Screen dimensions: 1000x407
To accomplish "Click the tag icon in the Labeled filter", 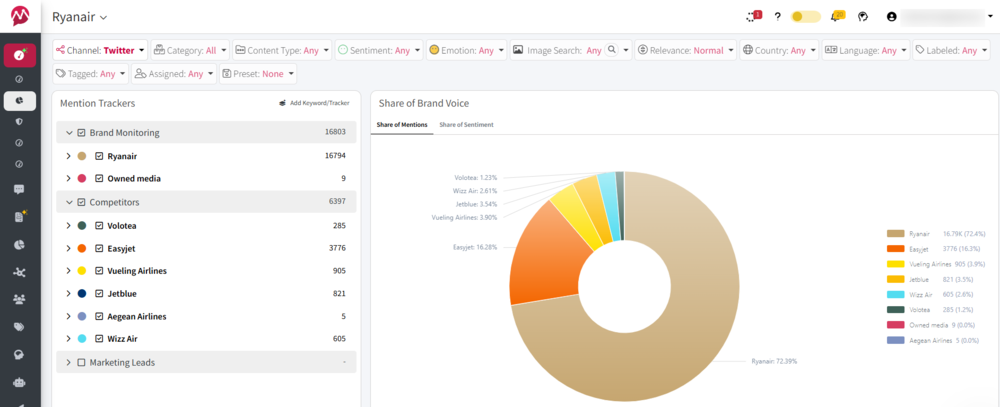I will (x=920, y=50).
